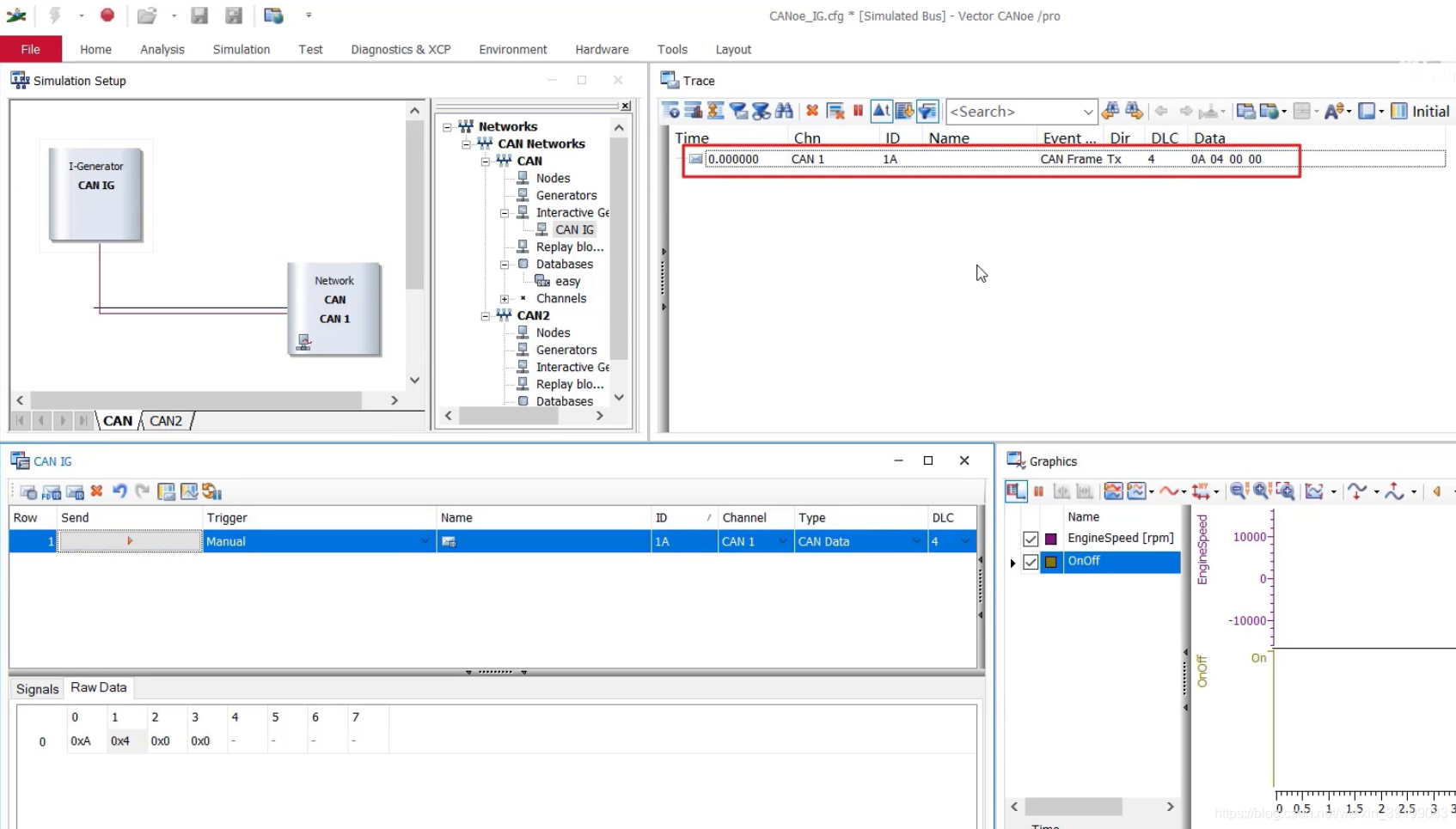Click the layout icon in CAN IG toolbar
The image size is (1456, 829).
click(166, 491)
